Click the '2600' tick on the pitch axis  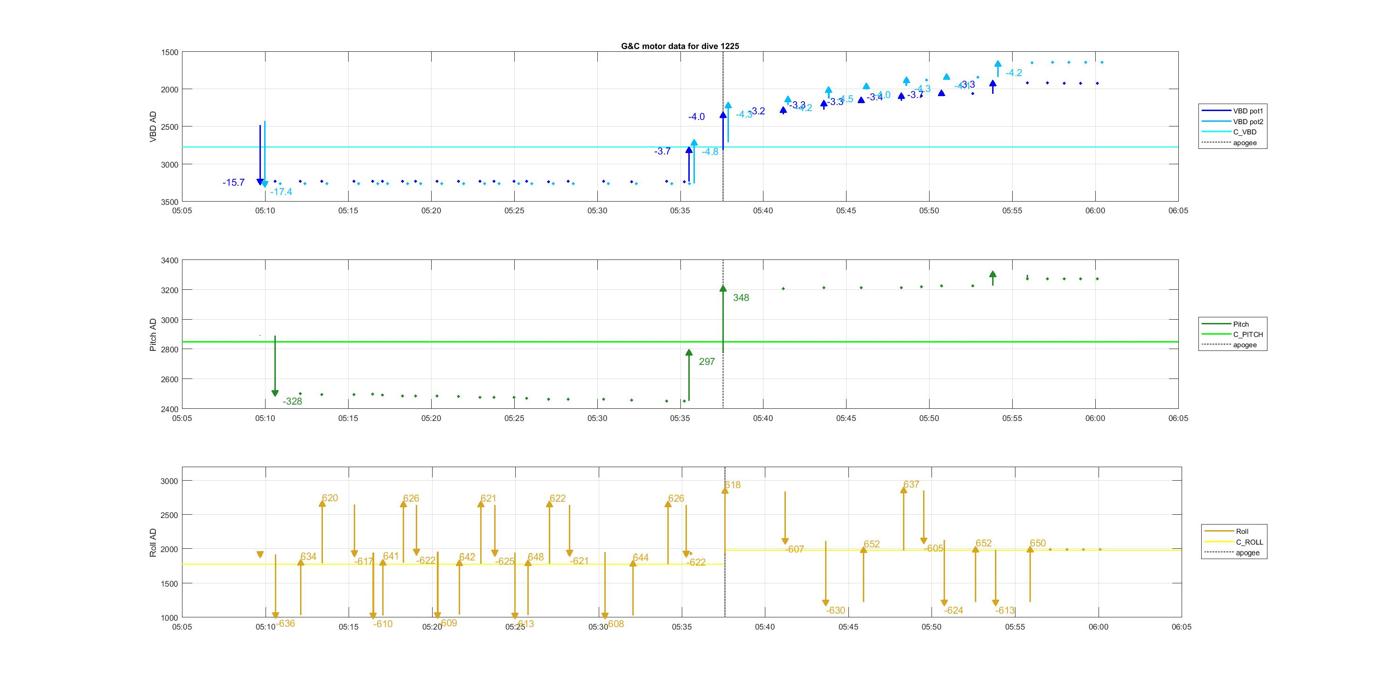(x=170, y=380)
